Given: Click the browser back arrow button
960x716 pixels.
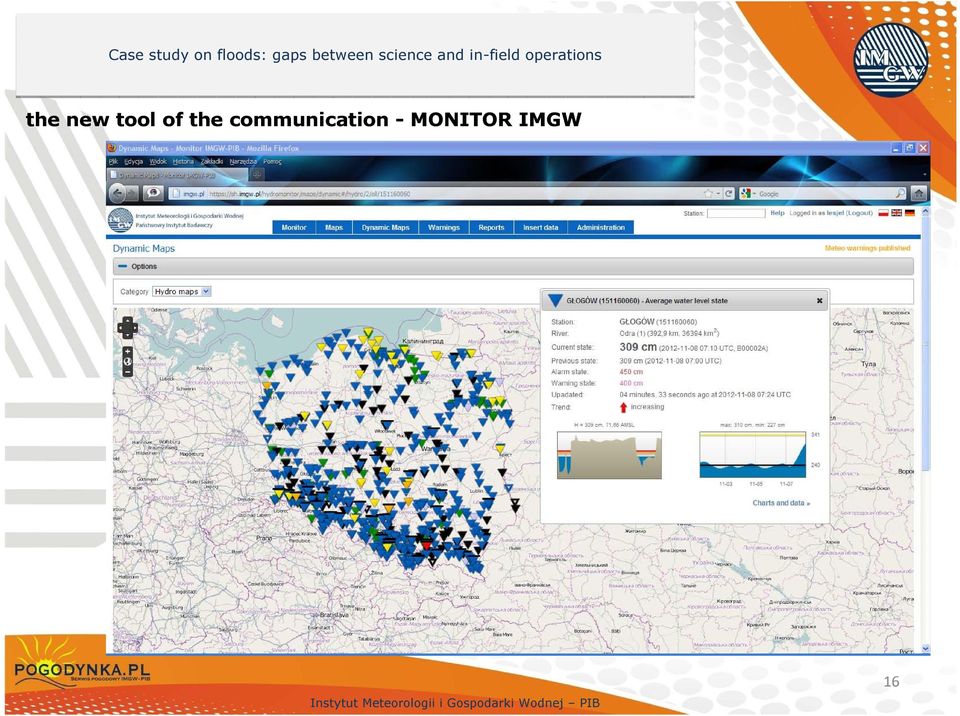Looking at the screenshot, I should 118,194.
